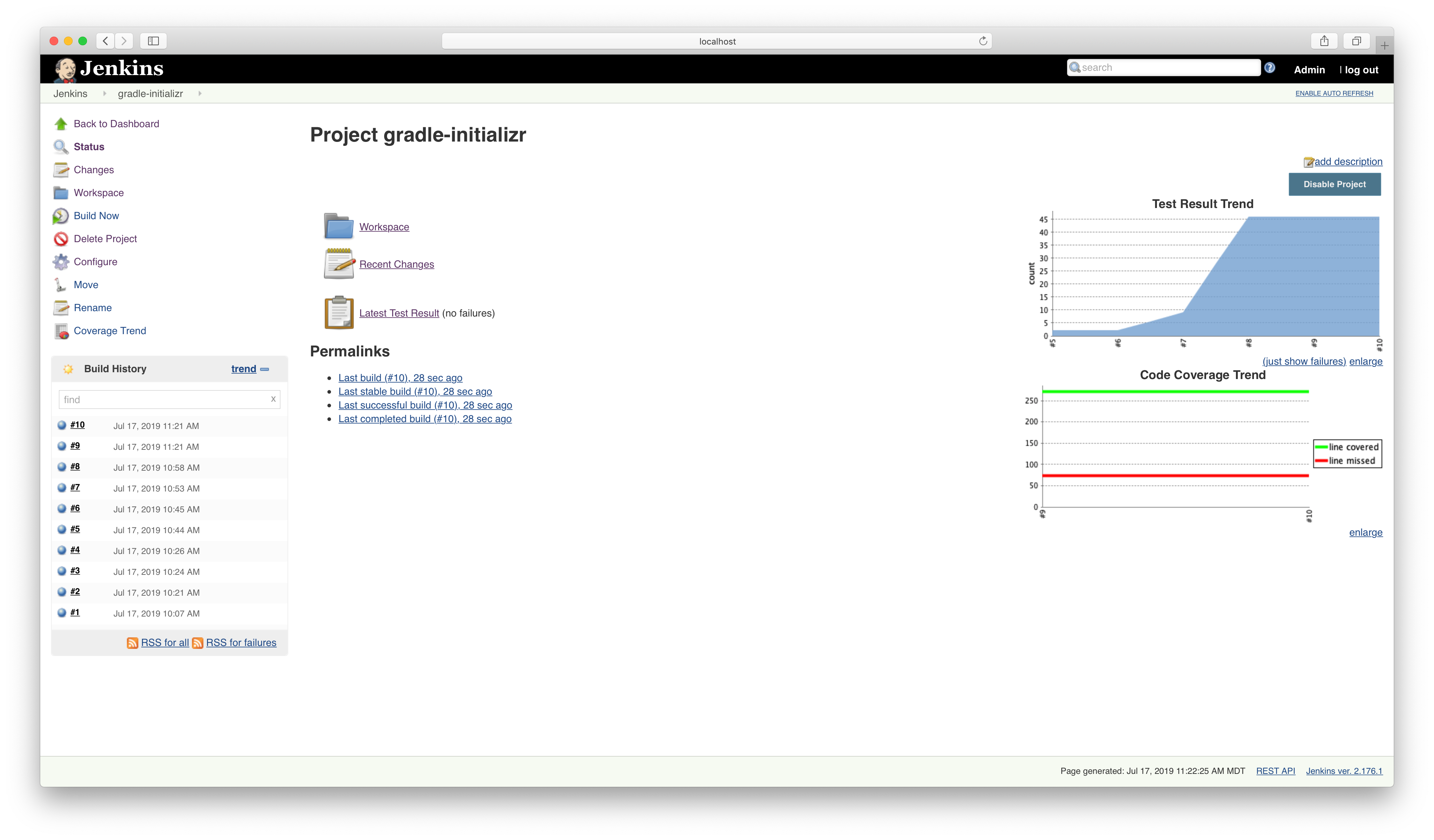Viewport: 1434px width, 840px height.
Task: Collapse the Build History widget
Action: coord(265,369)
